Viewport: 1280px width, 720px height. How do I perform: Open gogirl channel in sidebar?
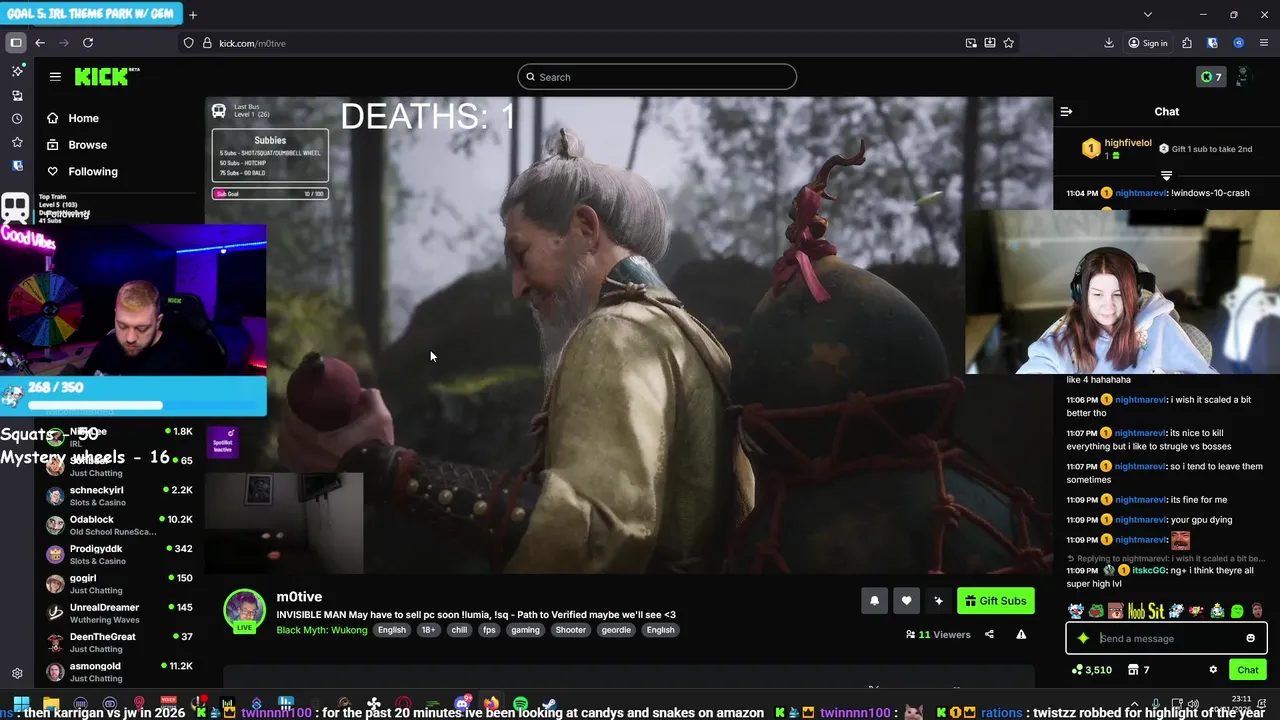coord(120,583)
